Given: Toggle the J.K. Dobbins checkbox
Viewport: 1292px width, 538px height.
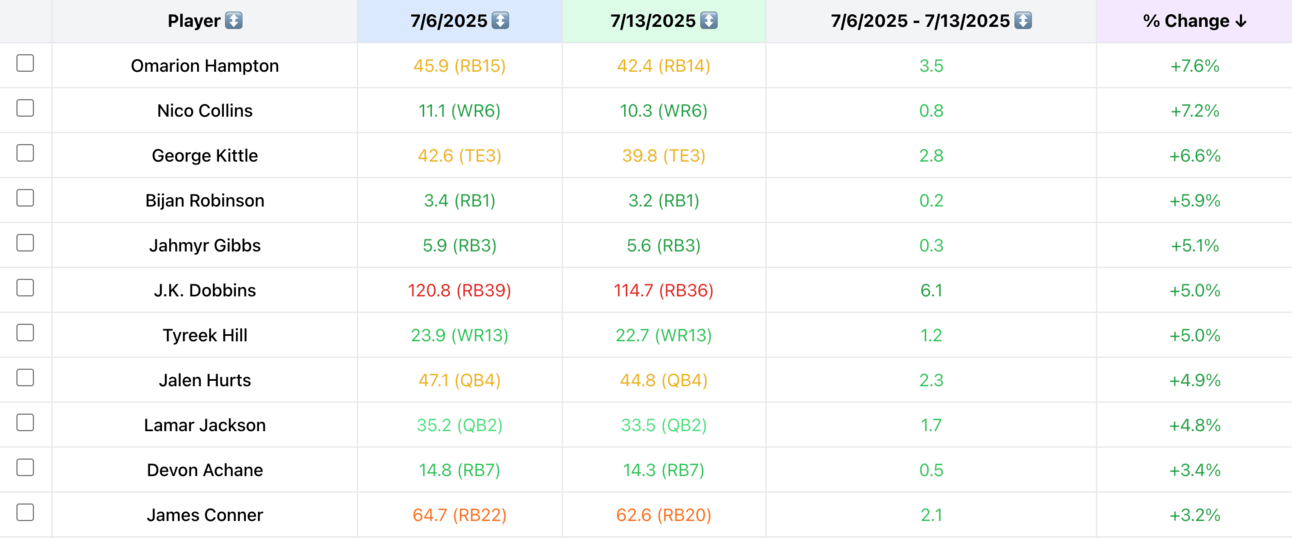Looking at the screenshot, I should pyautogui.click(x=25, y=288).
